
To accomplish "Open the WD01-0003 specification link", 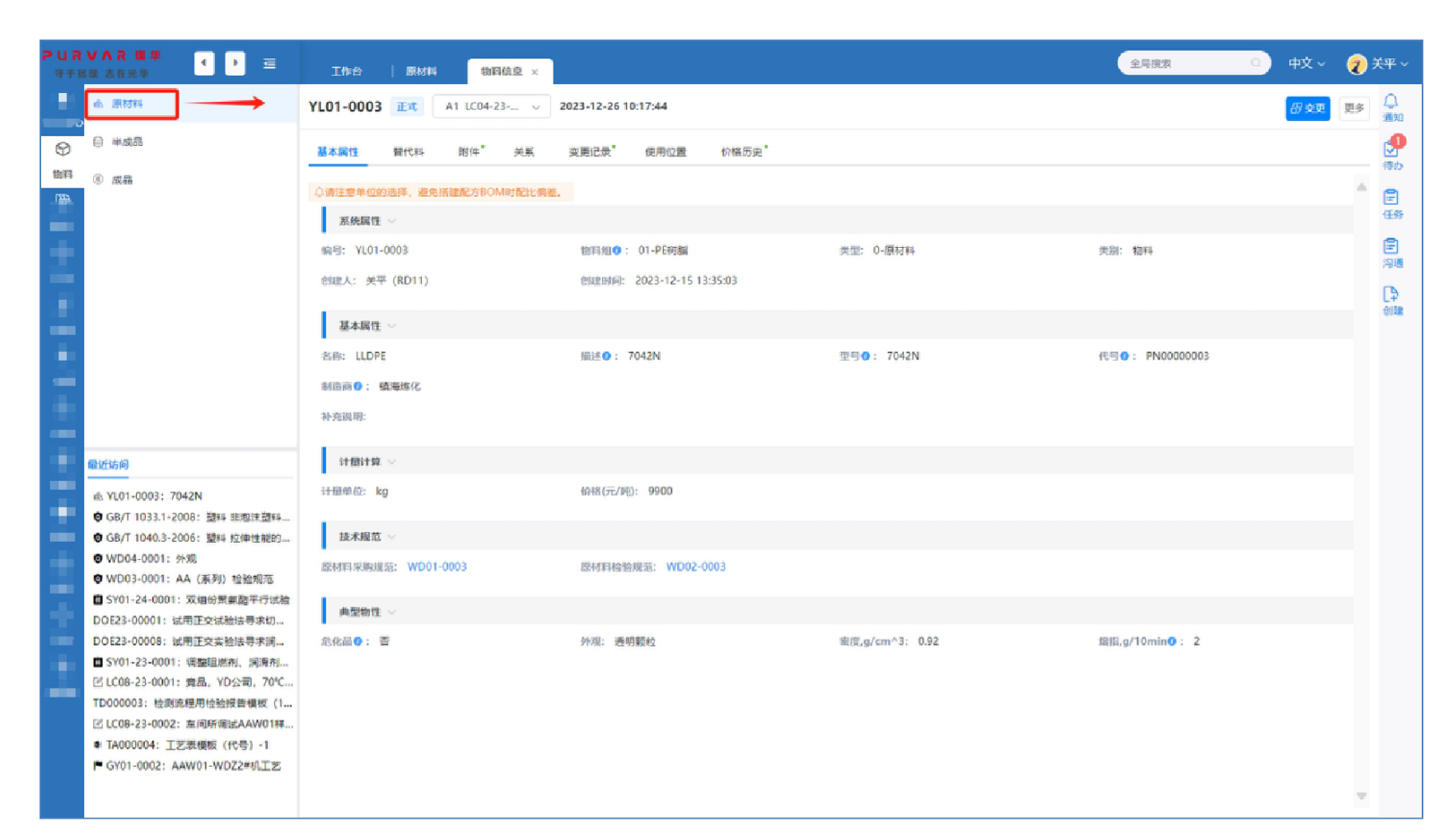I will click(x=437, y=567).
